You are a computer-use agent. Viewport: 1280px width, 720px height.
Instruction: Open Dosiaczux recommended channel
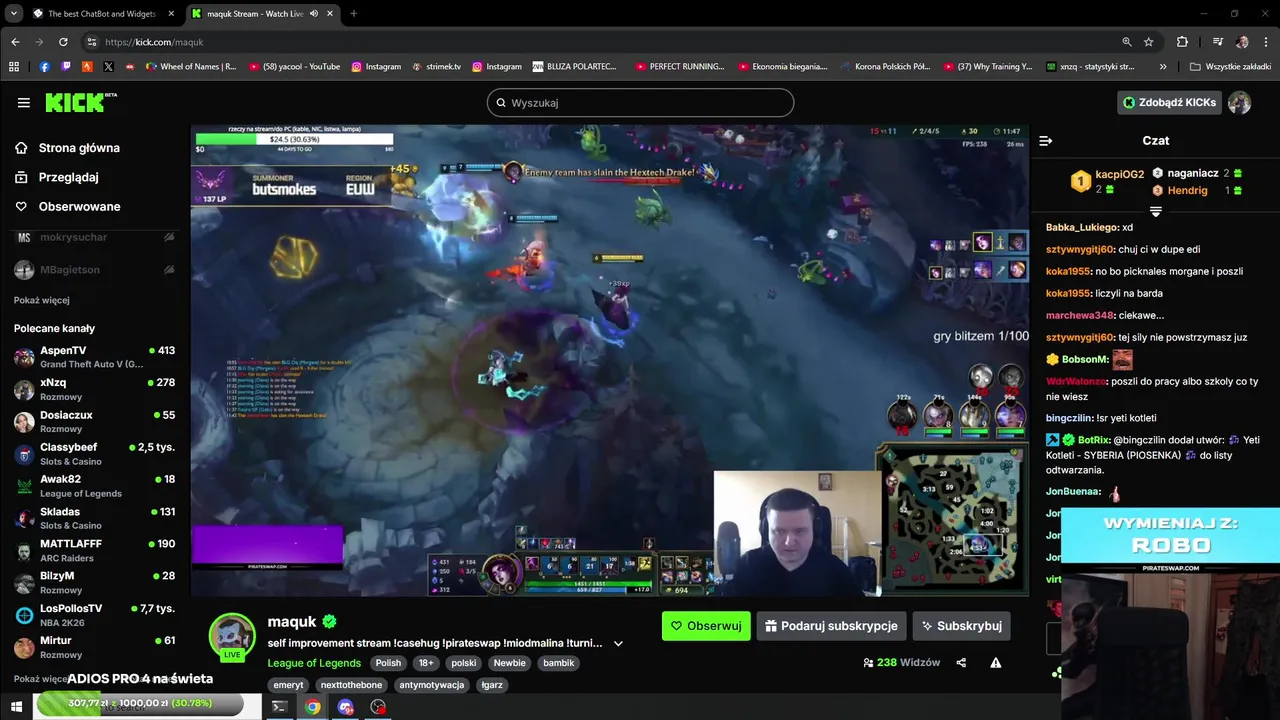tap(94, 421)
